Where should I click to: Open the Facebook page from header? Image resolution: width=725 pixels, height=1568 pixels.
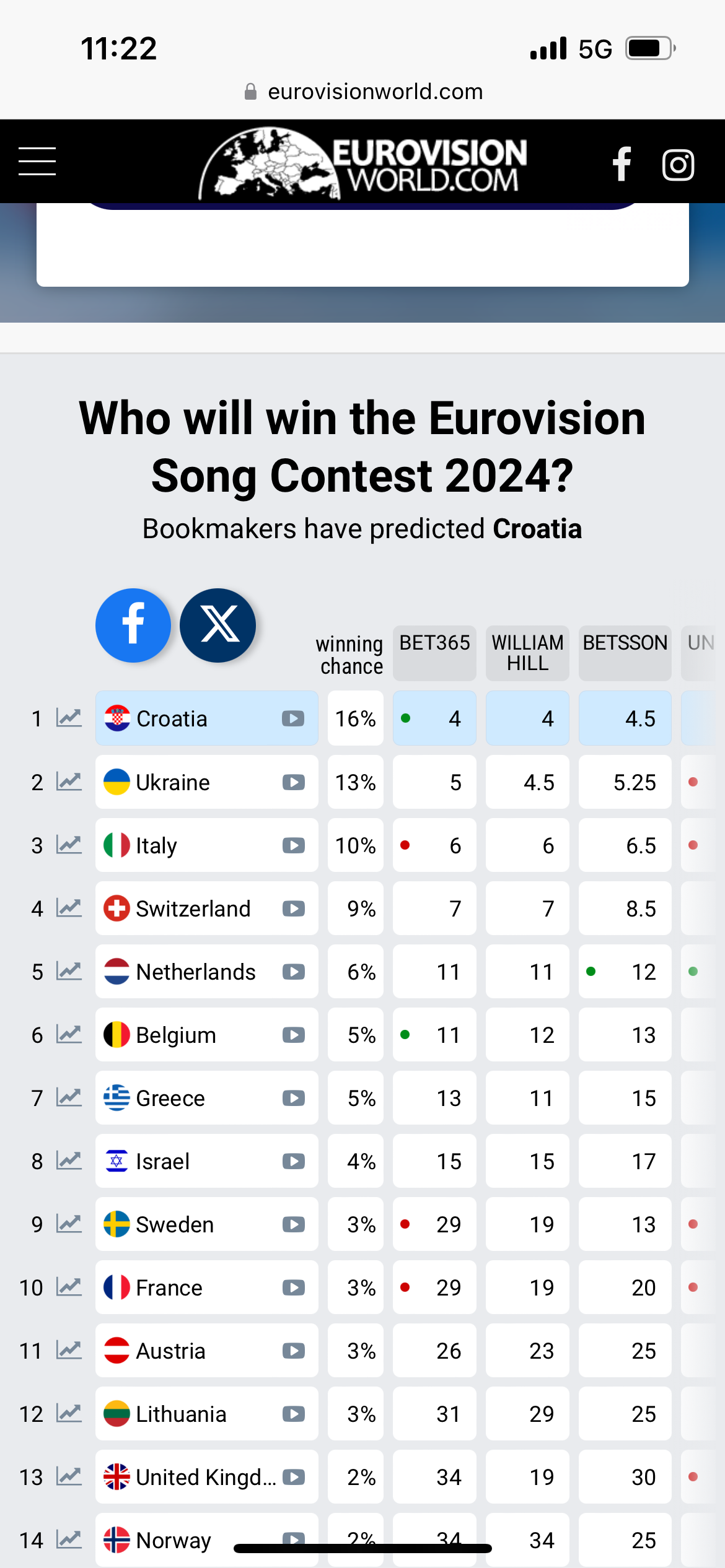tap(622, 164)
